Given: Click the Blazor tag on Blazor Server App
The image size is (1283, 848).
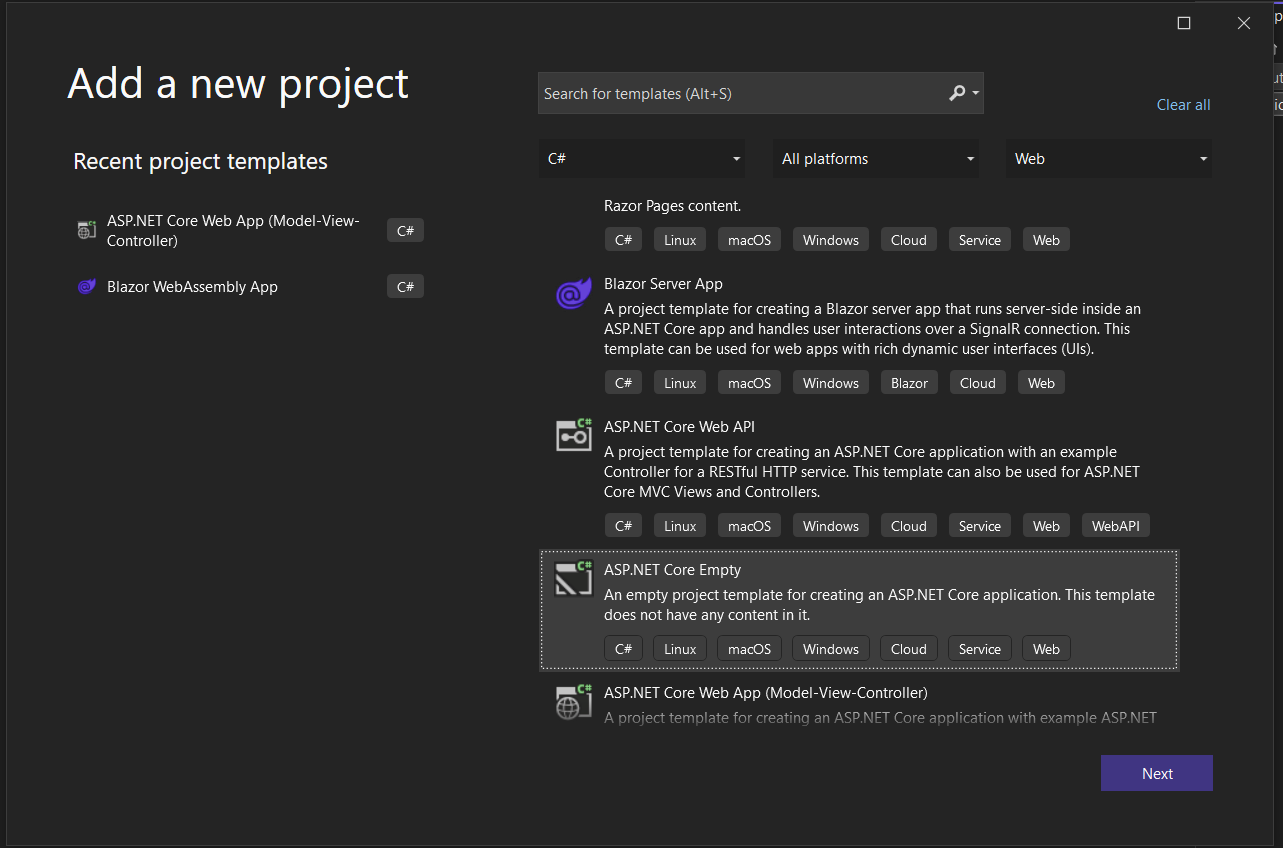Looking at the screenshot, I should (909, 383).
